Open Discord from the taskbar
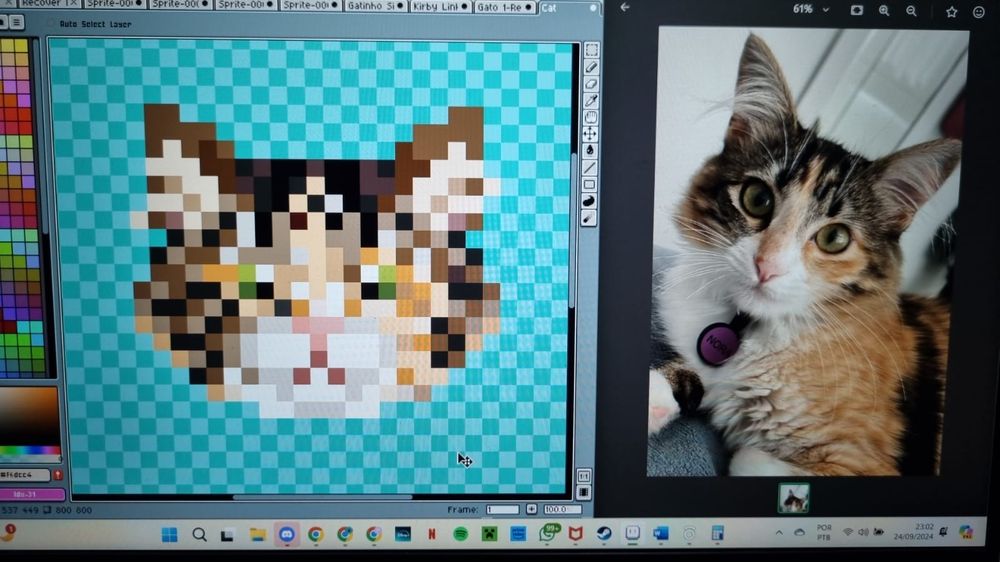The image size is (1000, 562). [286, 535]
